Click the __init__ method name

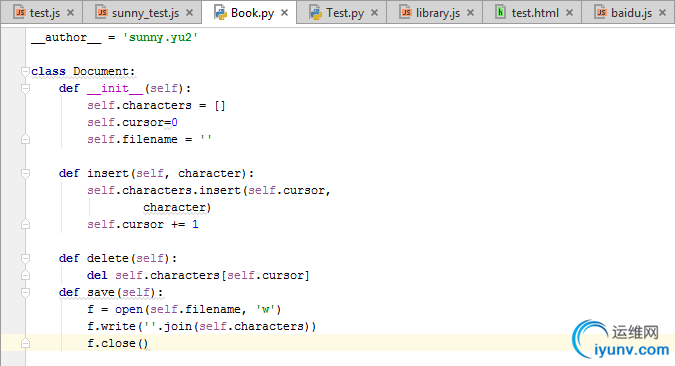point(115,89)
